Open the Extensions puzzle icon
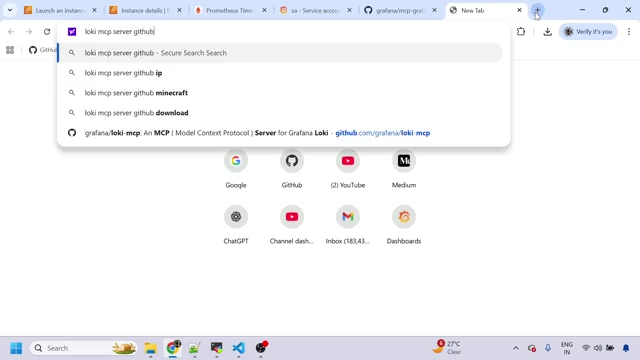Image resolution: width=640 pixels, height=360 pixels. tap(521, 31)
